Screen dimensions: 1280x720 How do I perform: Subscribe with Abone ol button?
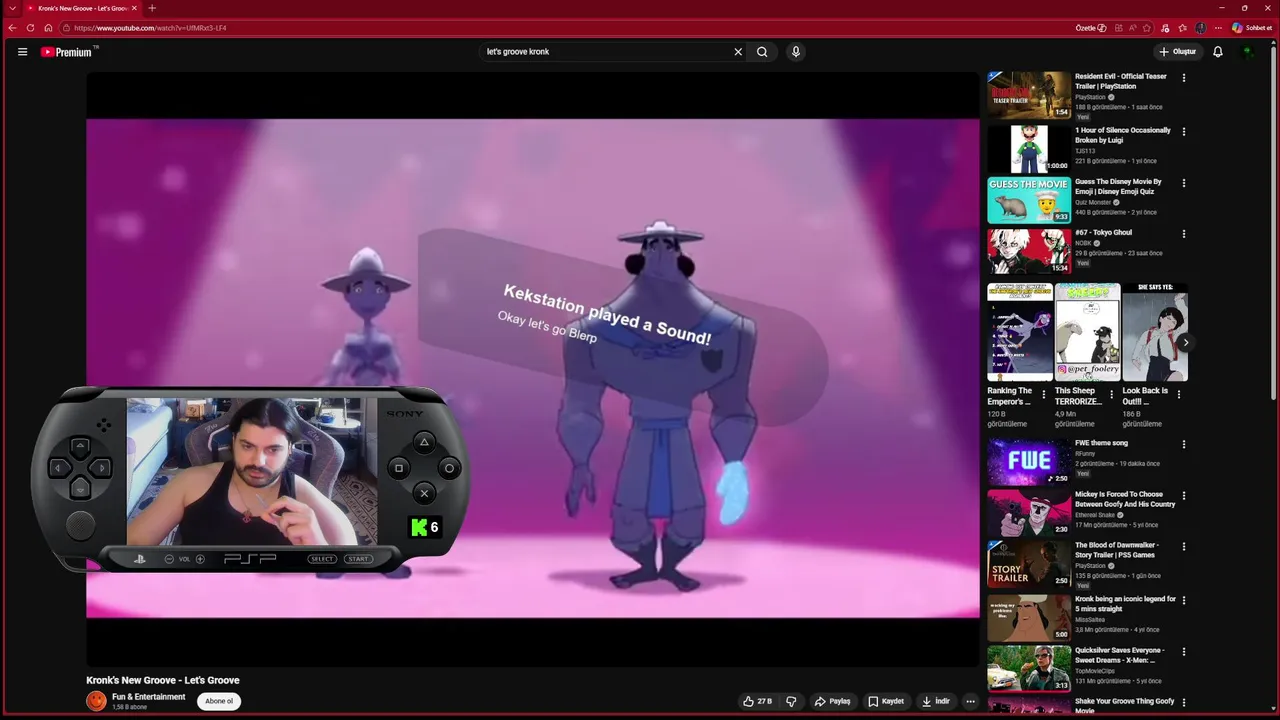pos(219,701)
